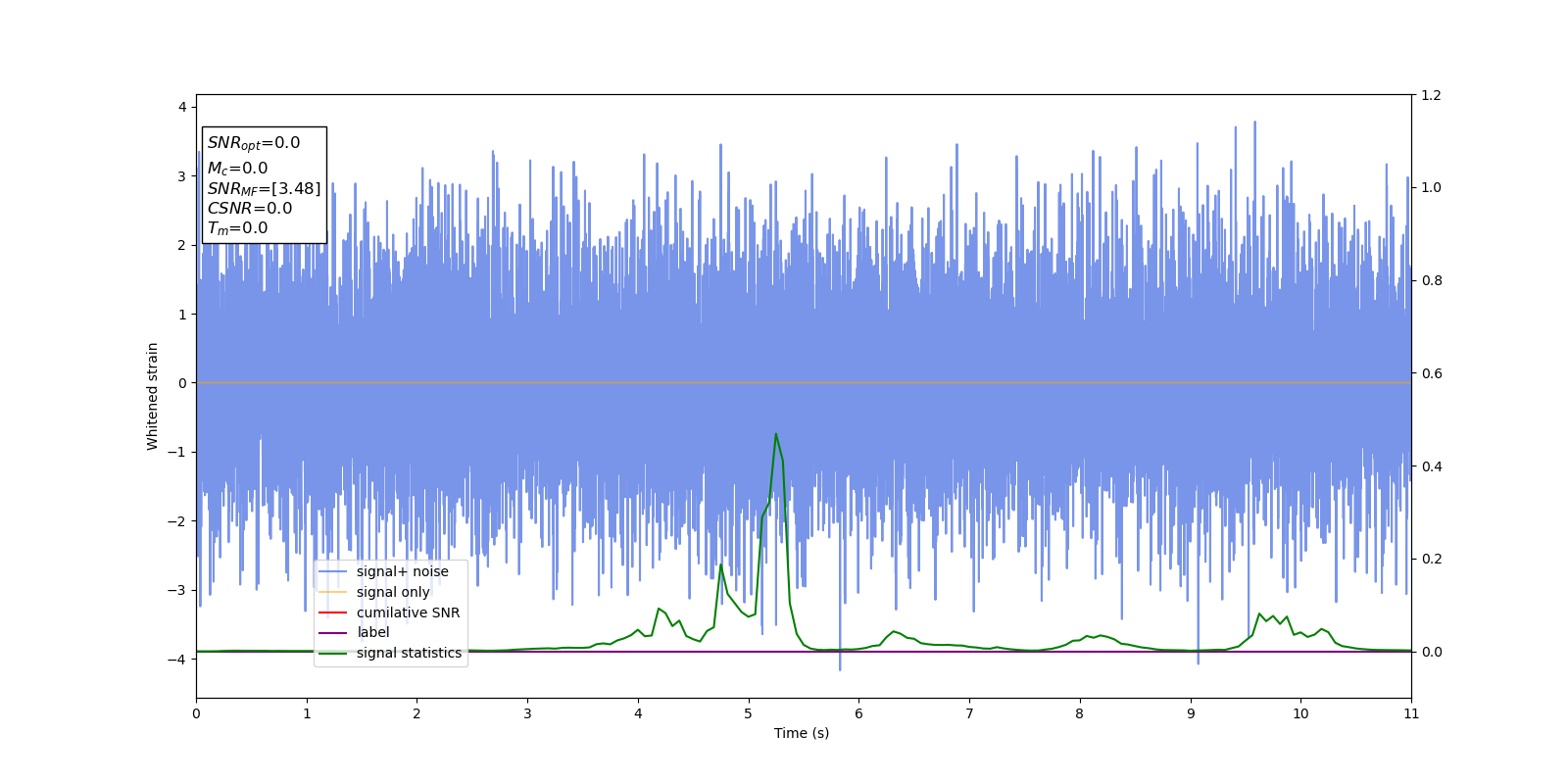Click right-axis tick label 0.4

(x=1431, y=466)
